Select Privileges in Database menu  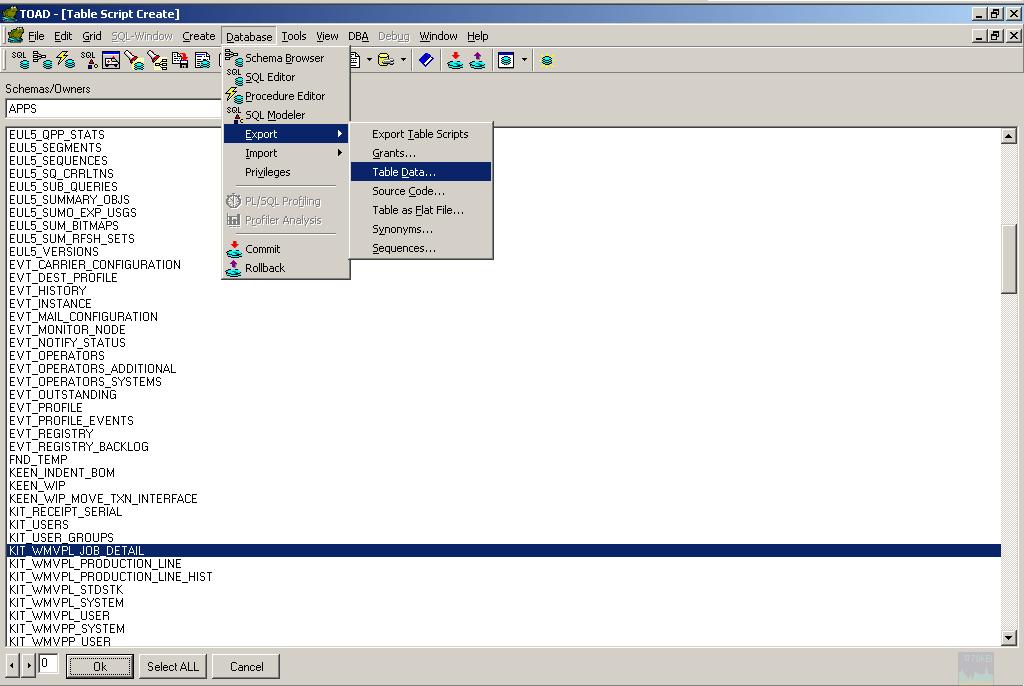(x=285, y=172)
